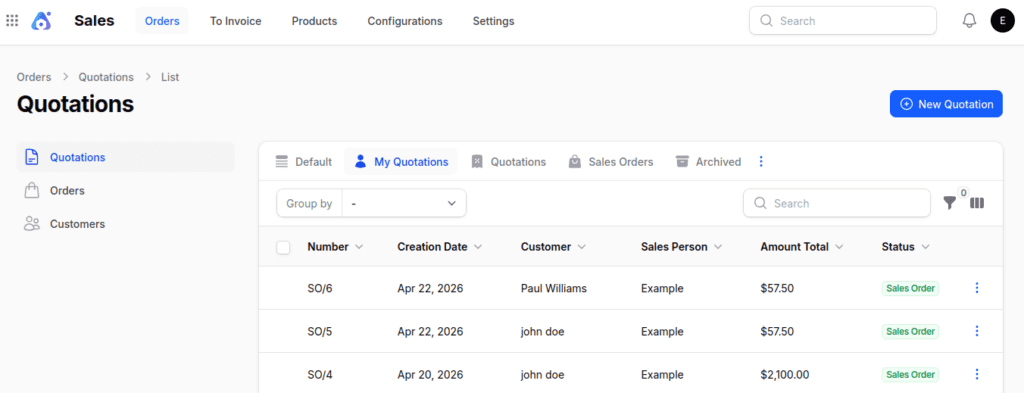Switch to the Sales Orders tab
The image size is (1024, 393).
tap(611, 162)
